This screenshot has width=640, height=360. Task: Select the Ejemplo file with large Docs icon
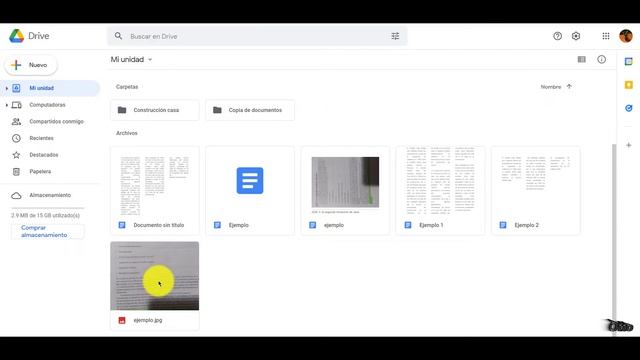pyautogui.click(x=250, y=191)
